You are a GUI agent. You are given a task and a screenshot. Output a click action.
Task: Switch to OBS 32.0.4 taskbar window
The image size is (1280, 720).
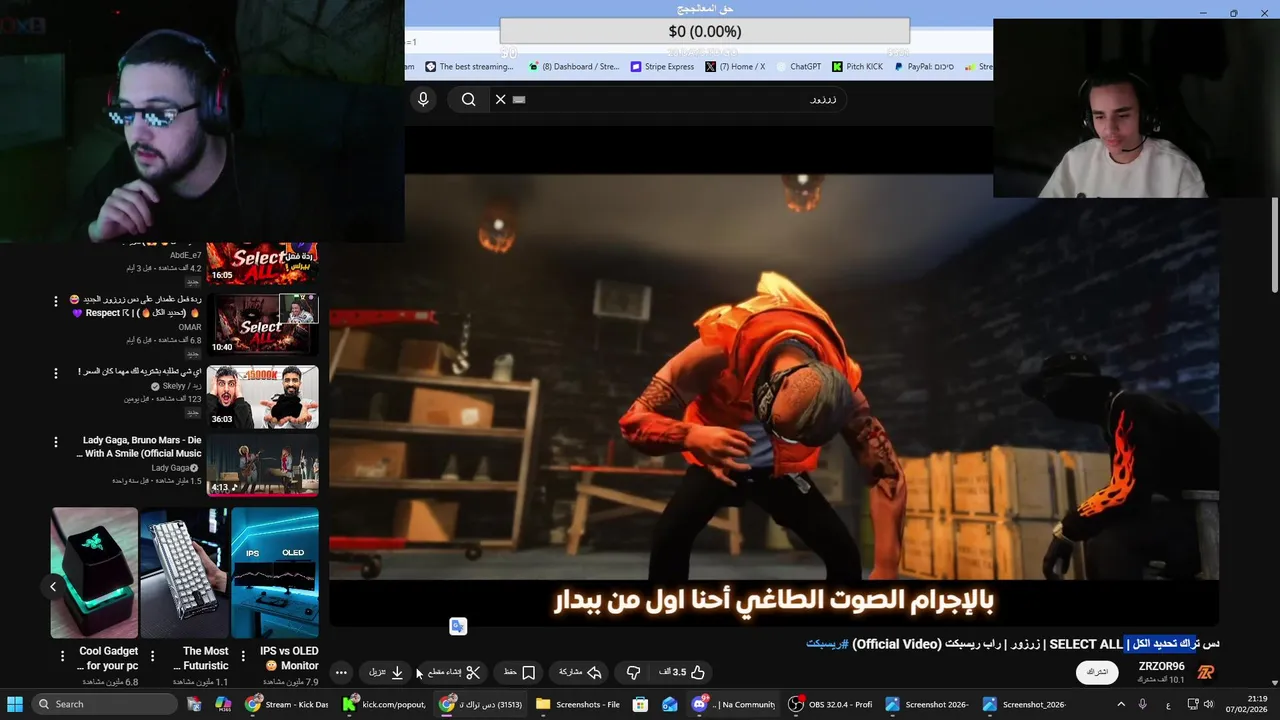coord(830,704)
